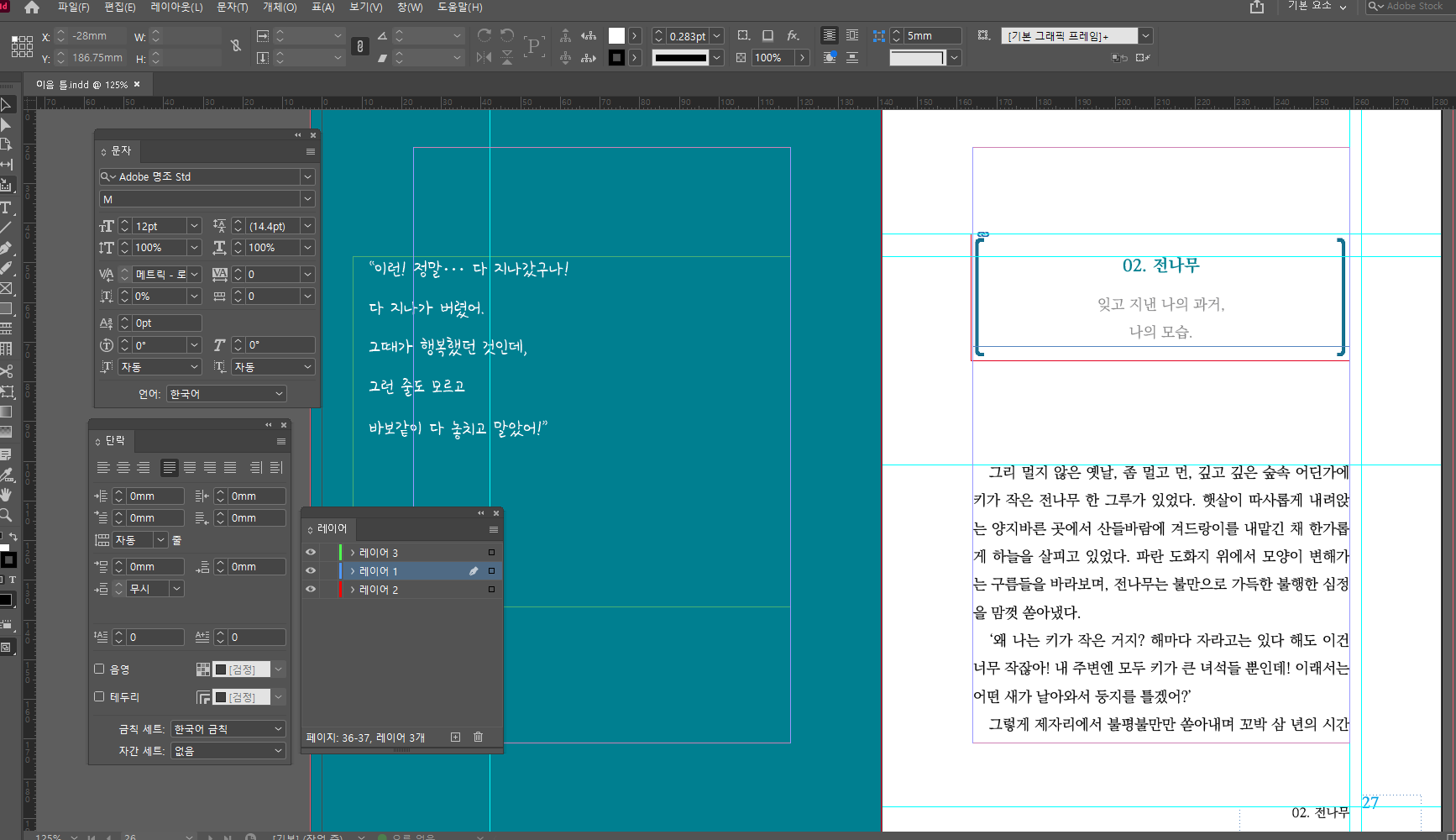Open the Layers (레이어) panel menu
Viewport: 1456px width, 840px height.
click(494, 529)
